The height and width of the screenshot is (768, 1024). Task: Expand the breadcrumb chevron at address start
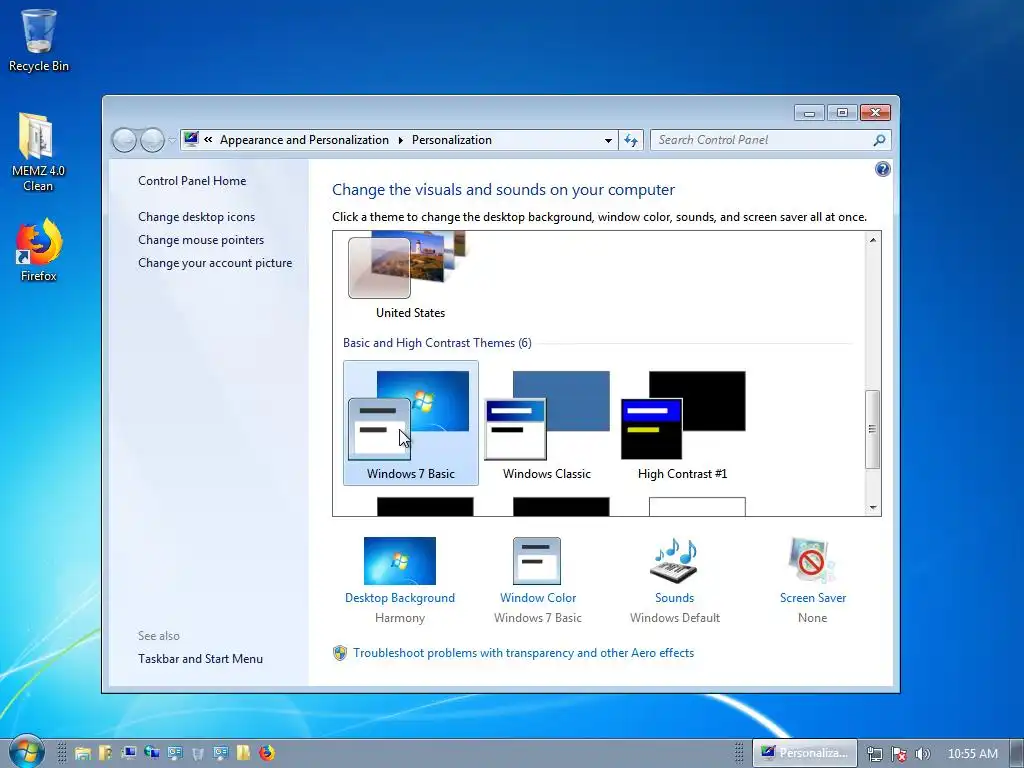(208, 139)
